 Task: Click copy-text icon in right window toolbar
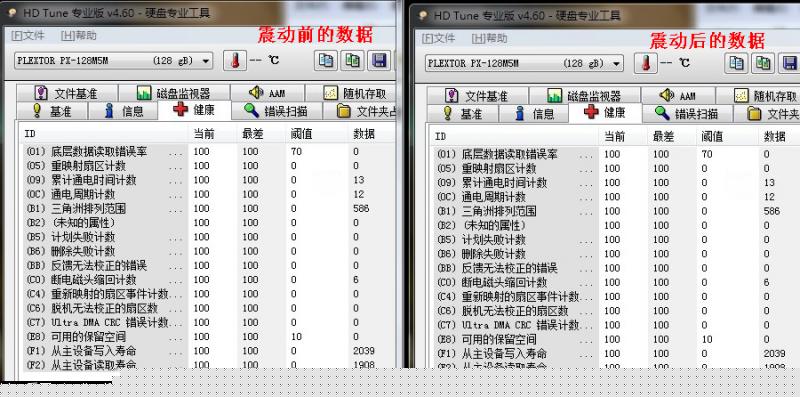pyautogui.click(x=736, y=63)
